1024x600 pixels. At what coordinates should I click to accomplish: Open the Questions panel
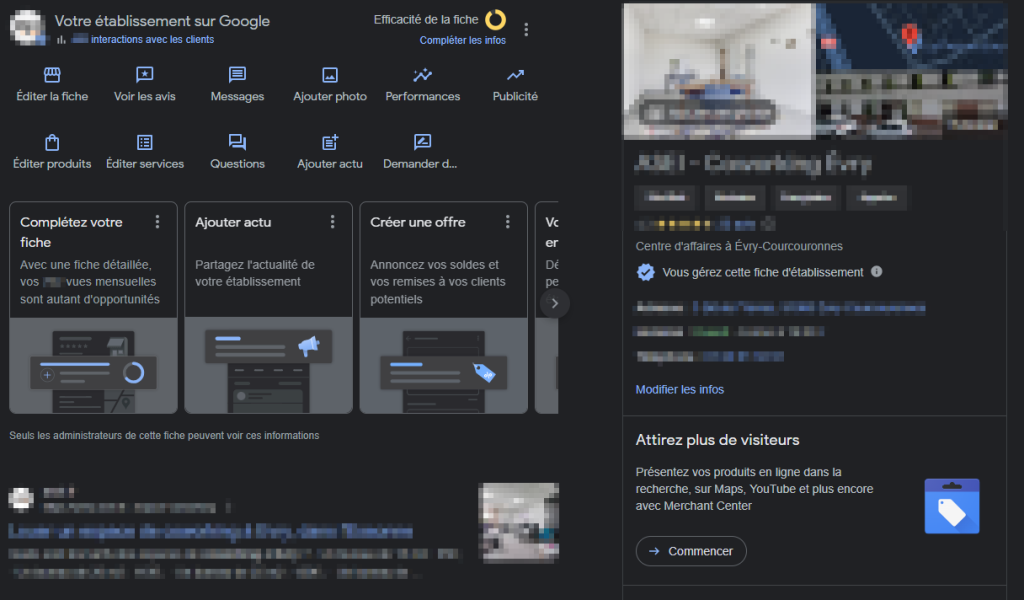(237, 142)
